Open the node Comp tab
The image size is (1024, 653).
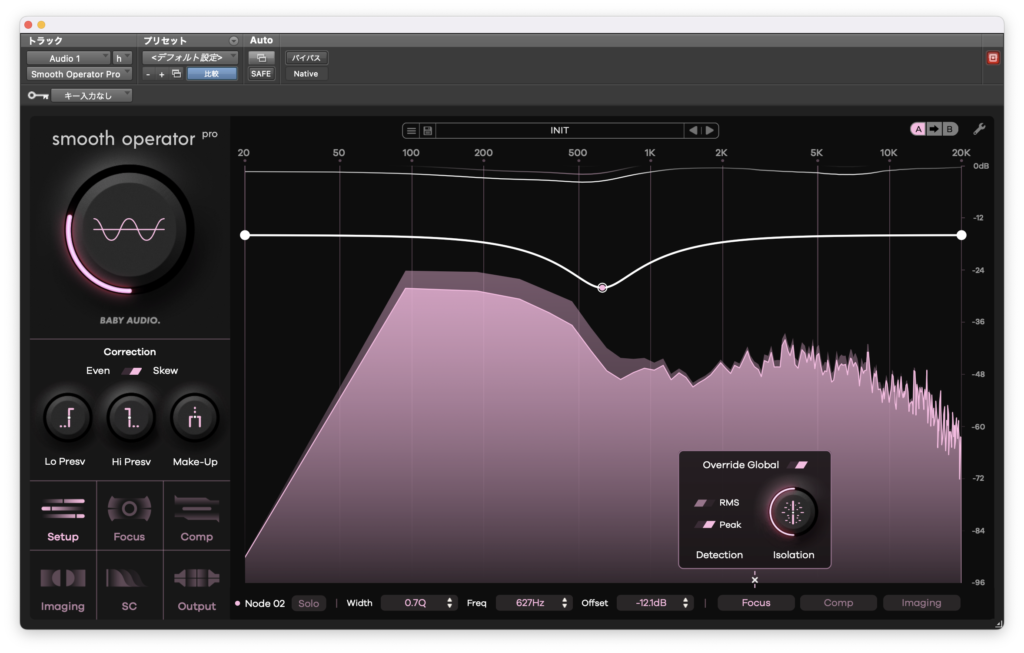click(x=839, y=603)
